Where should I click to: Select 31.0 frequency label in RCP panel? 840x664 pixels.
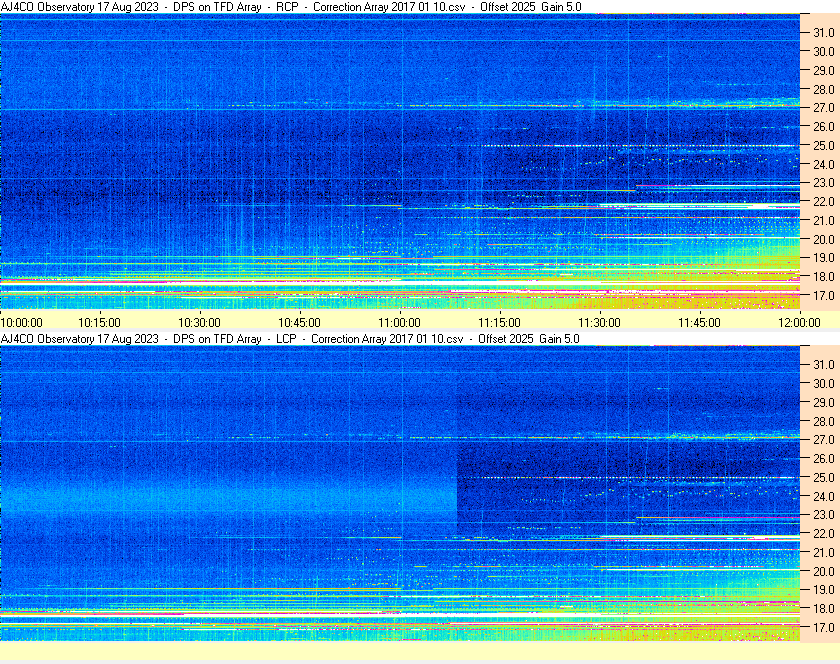823,33
